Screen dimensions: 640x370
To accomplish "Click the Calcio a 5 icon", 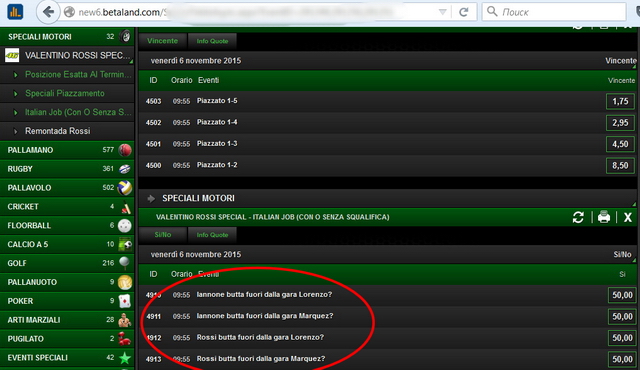I will point(125,244).
